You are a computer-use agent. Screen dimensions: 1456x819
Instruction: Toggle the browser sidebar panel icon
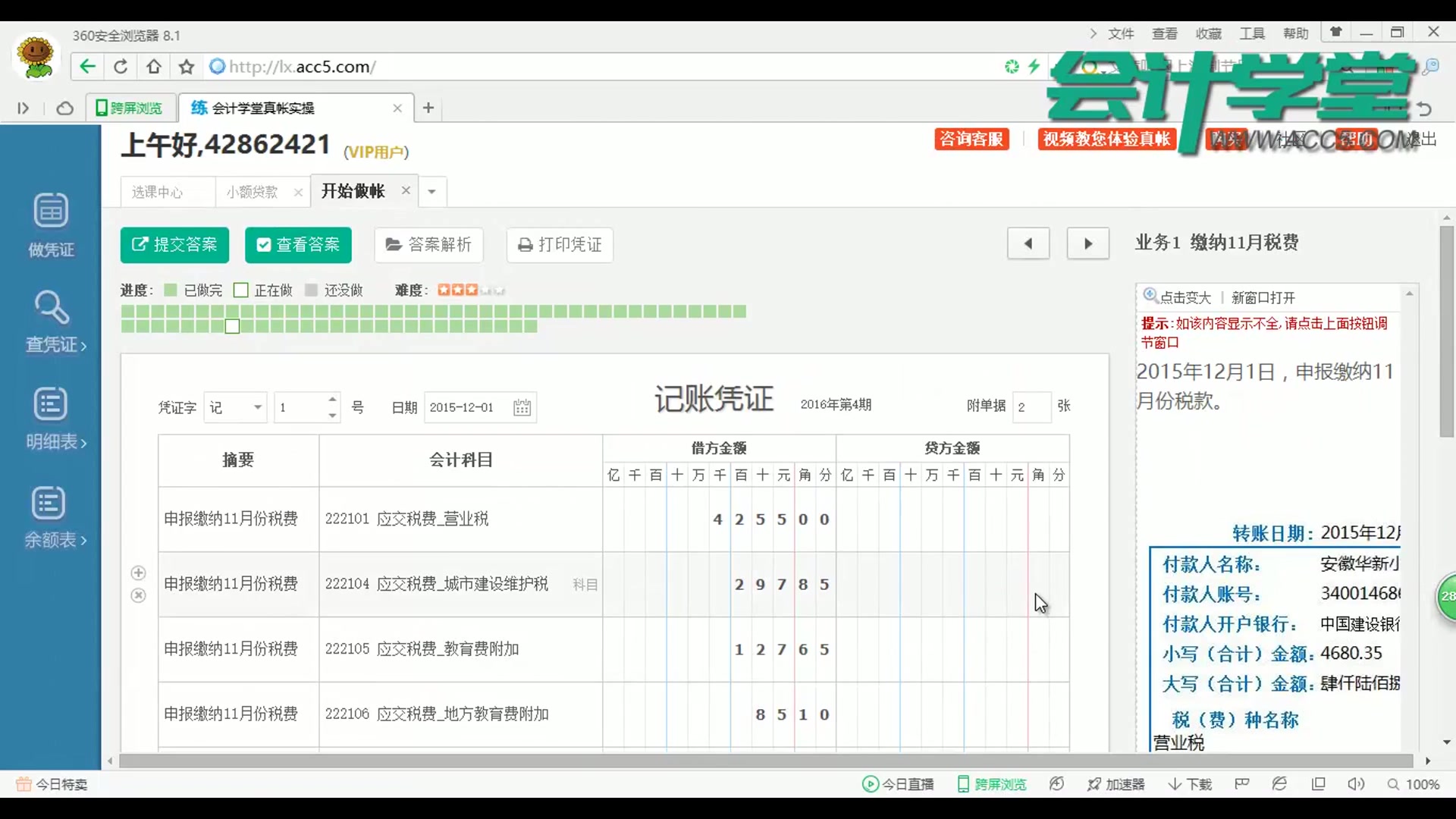pyautogui.click(x=23, y=108)
